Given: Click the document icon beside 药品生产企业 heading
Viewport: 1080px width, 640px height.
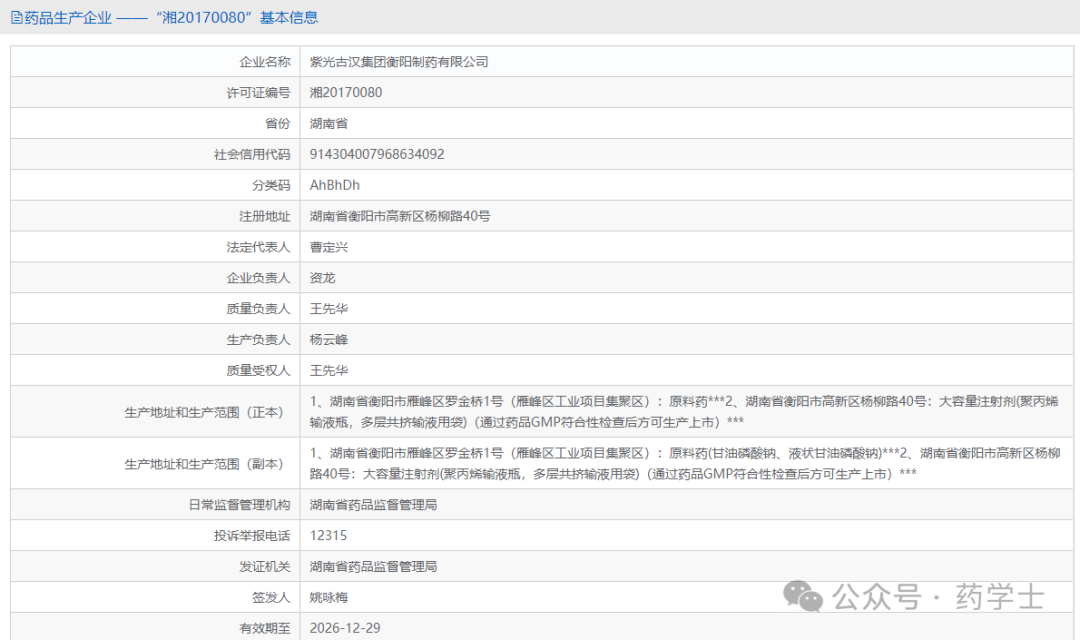Looking at the screenshot, I should coord(17,17).
